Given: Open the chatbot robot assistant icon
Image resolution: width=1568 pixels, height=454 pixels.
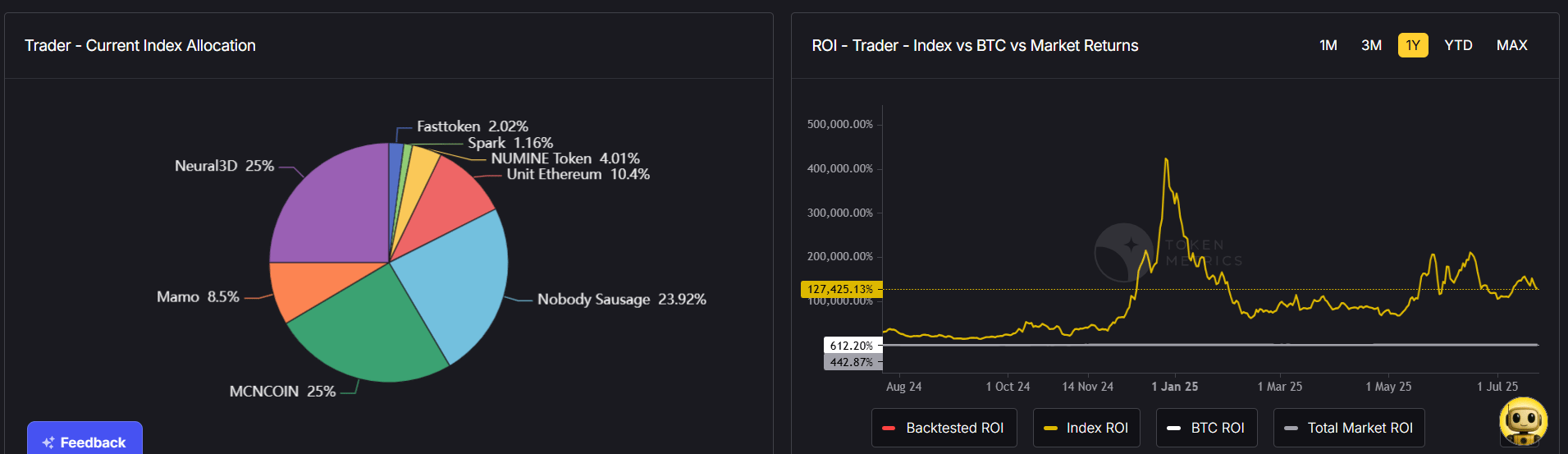Looking at the screenshot, I should pyautogui.click(x=1523, y=421).
